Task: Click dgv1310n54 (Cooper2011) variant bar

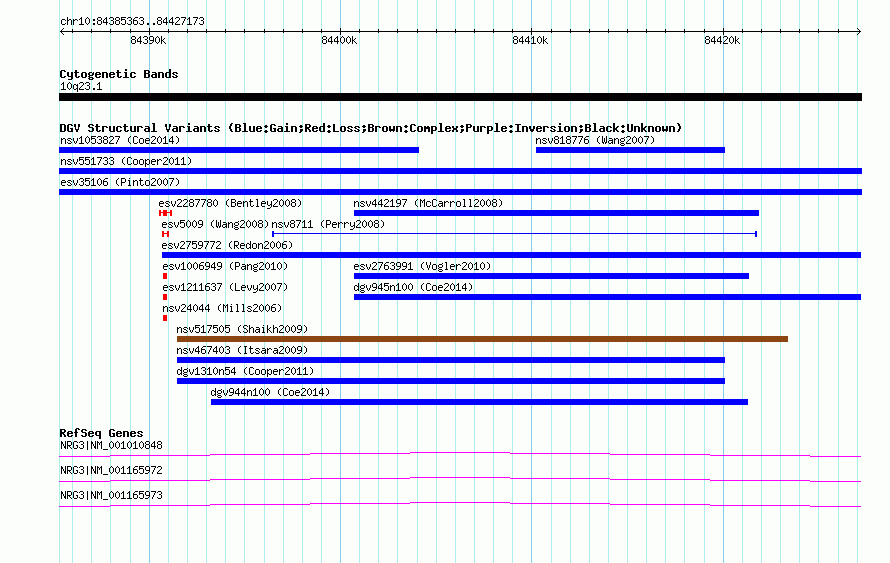Action: coord(451,381)
